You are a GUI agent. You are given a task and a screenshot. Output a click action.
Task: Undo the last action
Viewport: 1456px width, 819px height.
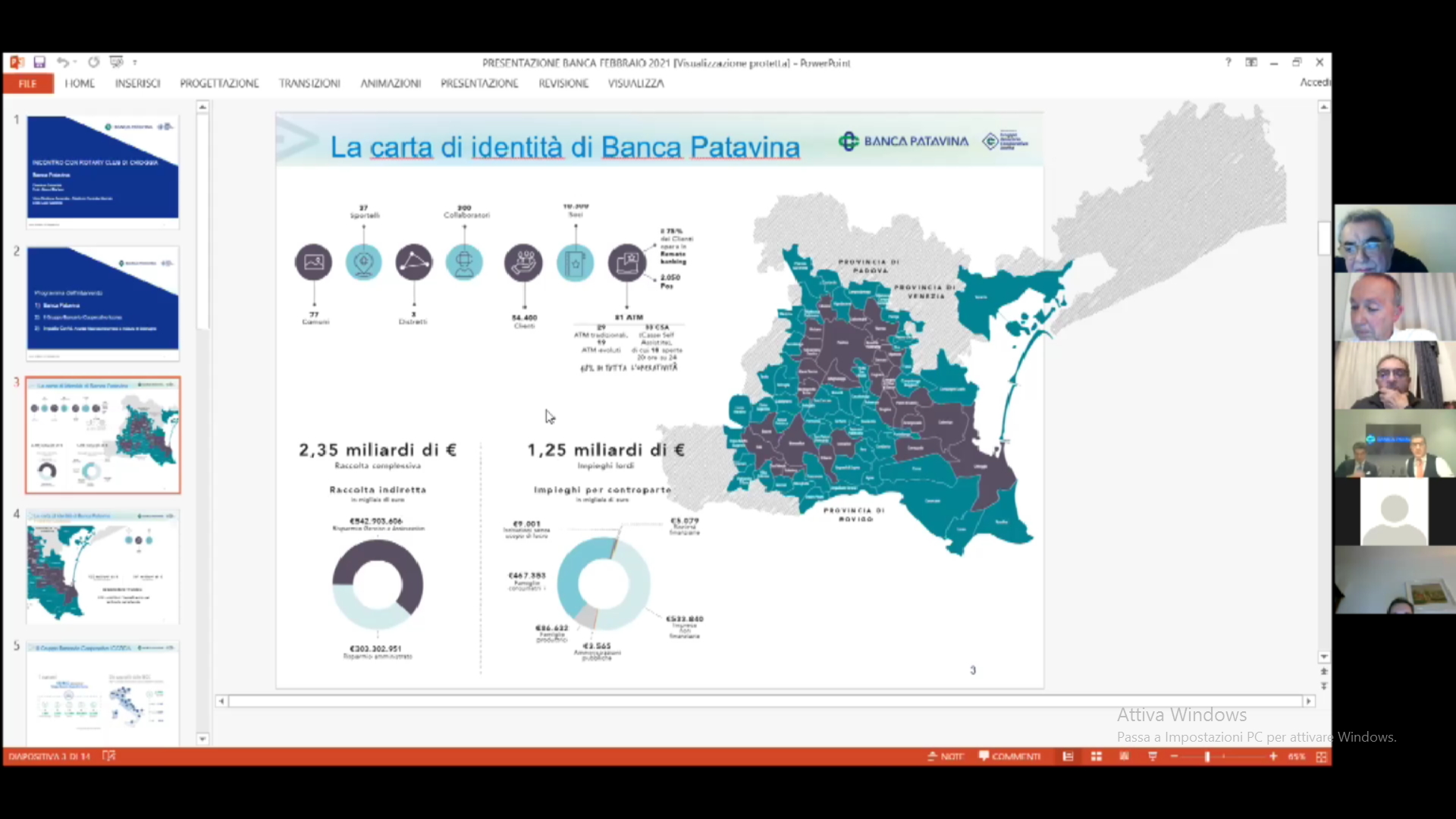[x=62, y=62]
